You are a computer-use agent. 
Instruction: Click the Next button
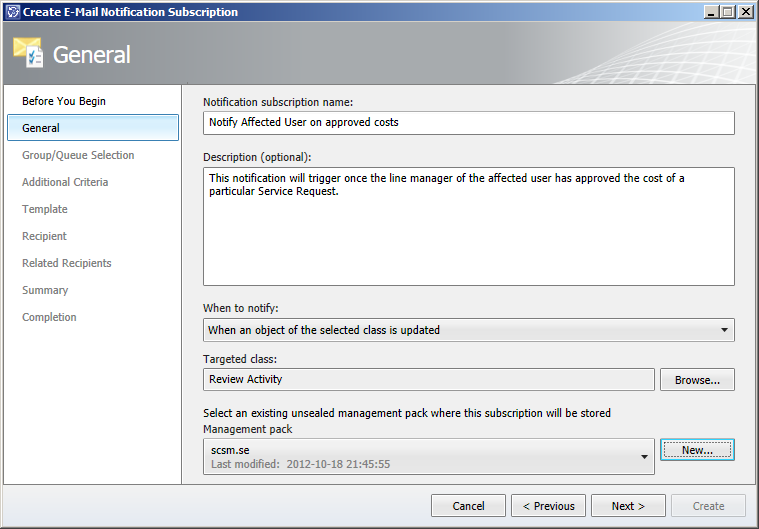(x=628, y=506)
